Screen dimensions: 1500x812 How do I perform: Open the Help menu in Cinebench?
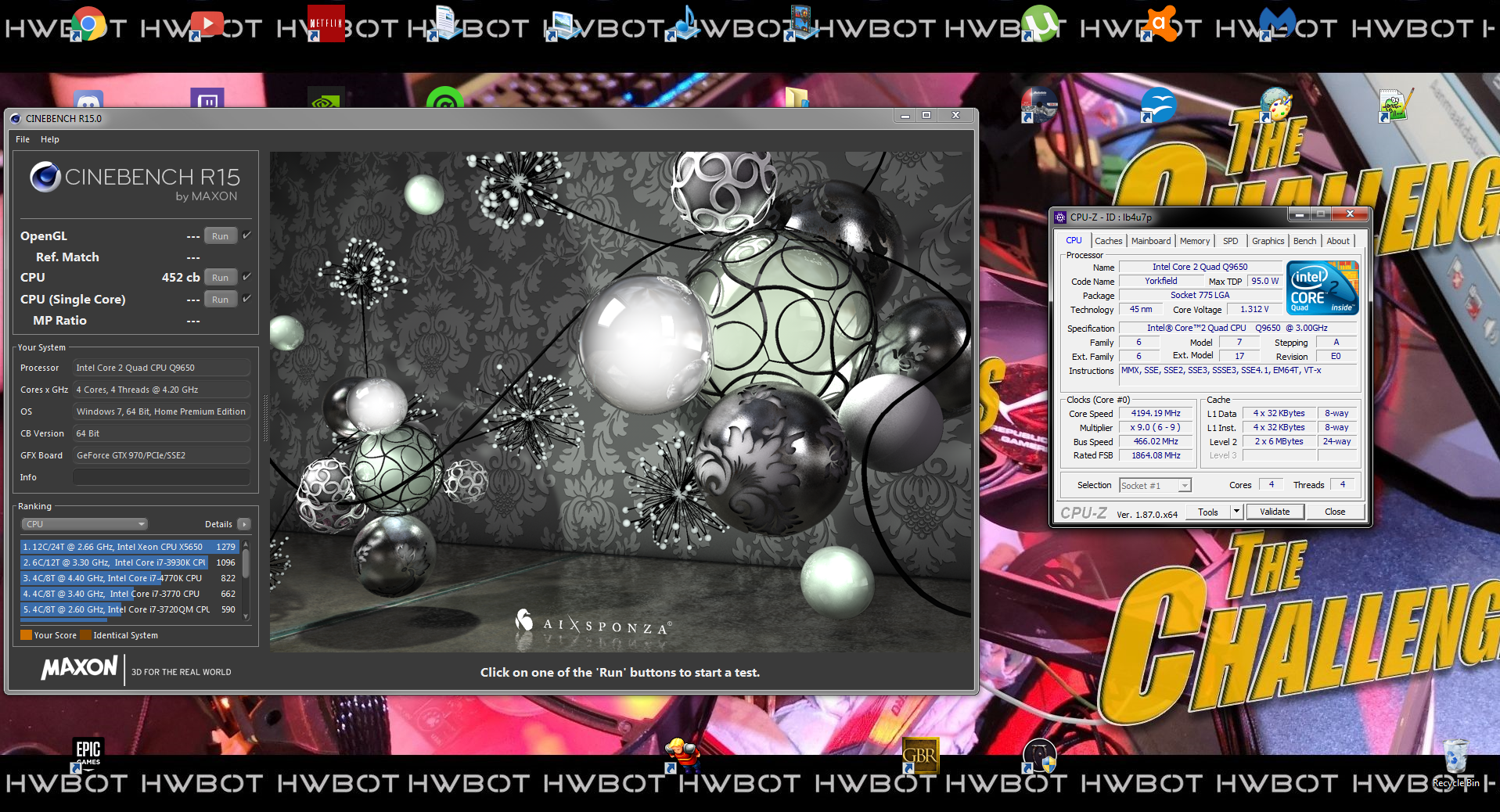pos(50,139)
